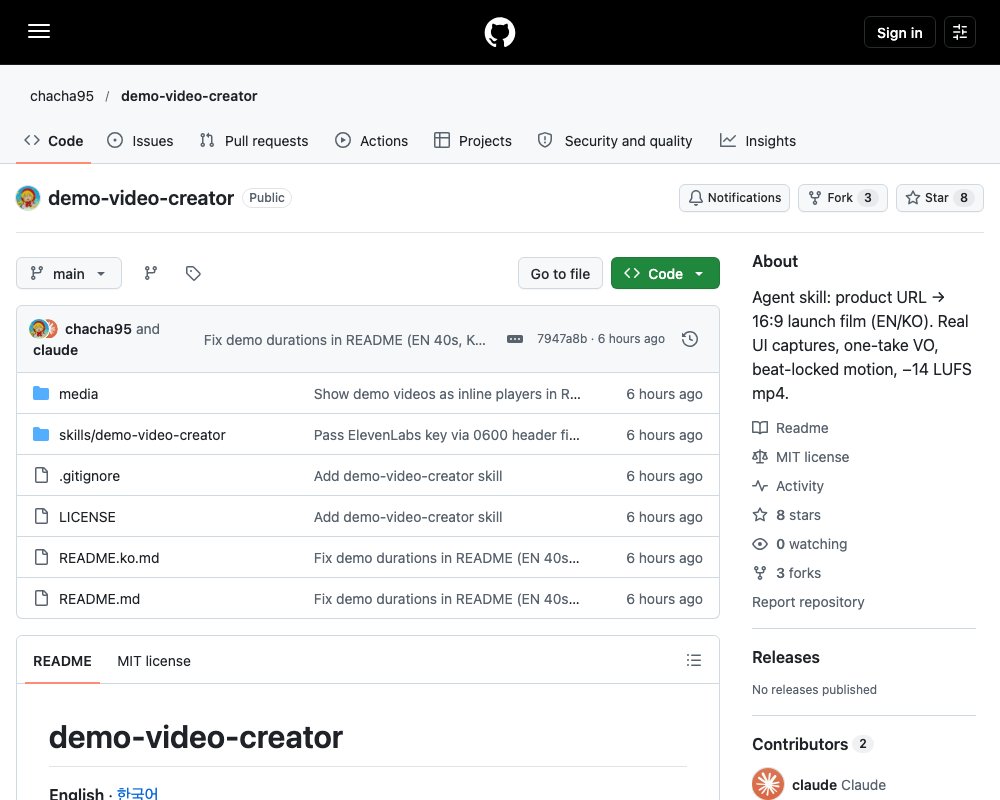This screenshot has width=1000, height=800.
Task: Click the chacha95 commit author name
Action: coord(98,329)
